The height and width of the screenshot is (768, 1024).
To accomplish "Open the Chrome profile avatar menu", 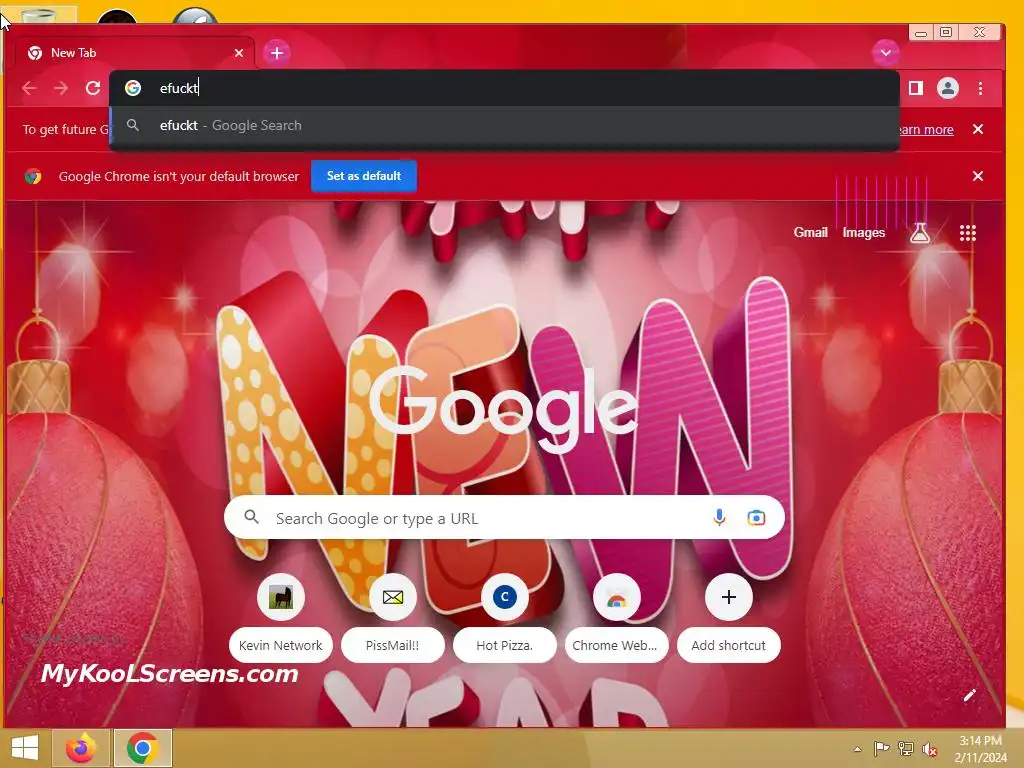I will coord(948,88).
